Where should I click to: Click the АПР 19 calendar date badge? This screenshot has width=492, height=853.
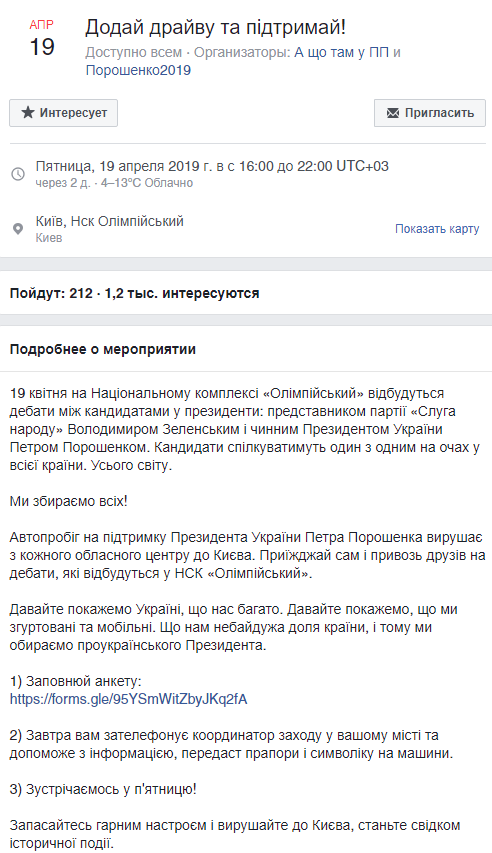(41, 40)
